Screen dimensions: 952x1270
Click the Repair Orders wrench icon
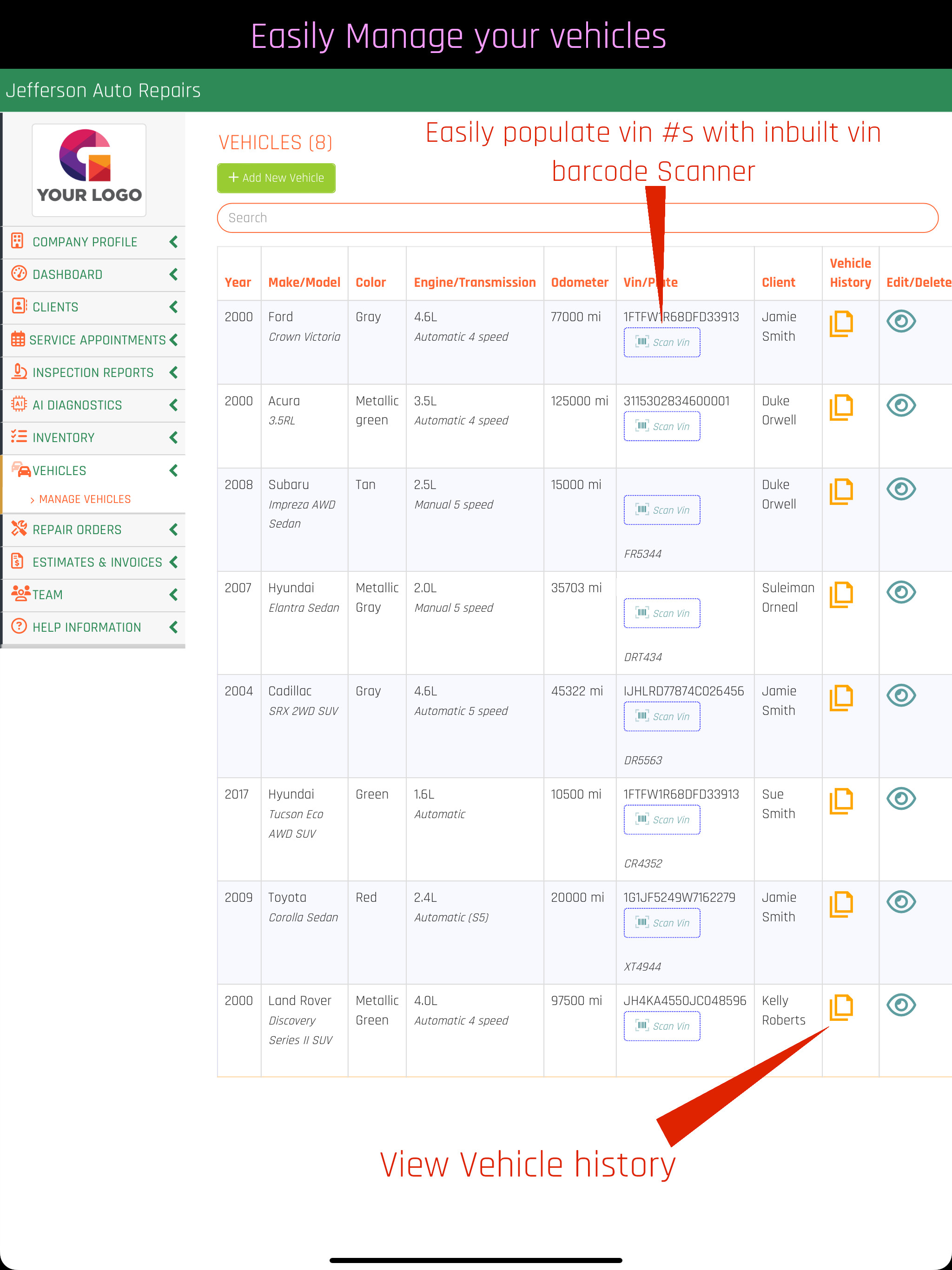[x=19, y=529]
